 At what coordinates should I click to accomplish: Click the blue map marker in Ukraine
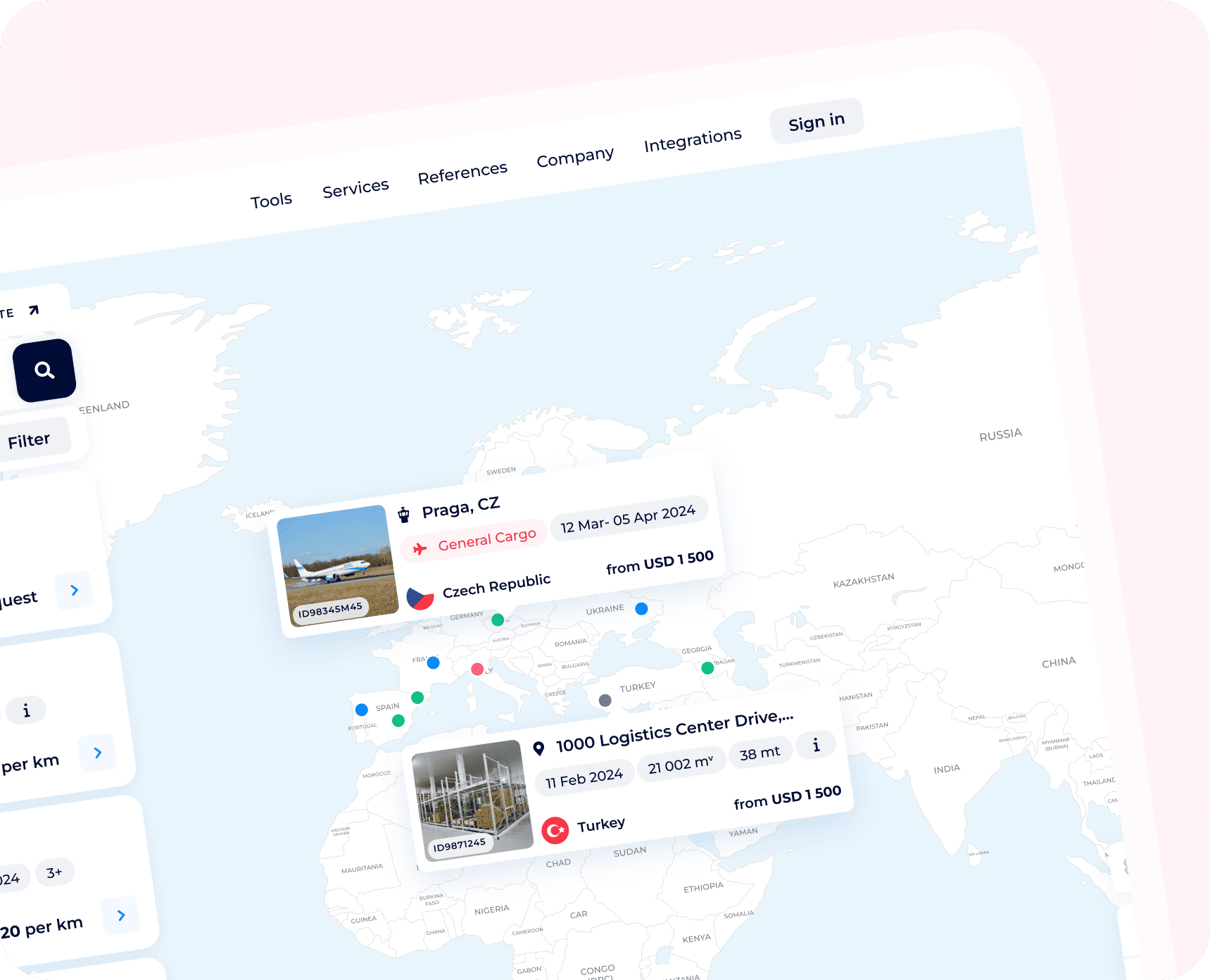coord(641,608)
